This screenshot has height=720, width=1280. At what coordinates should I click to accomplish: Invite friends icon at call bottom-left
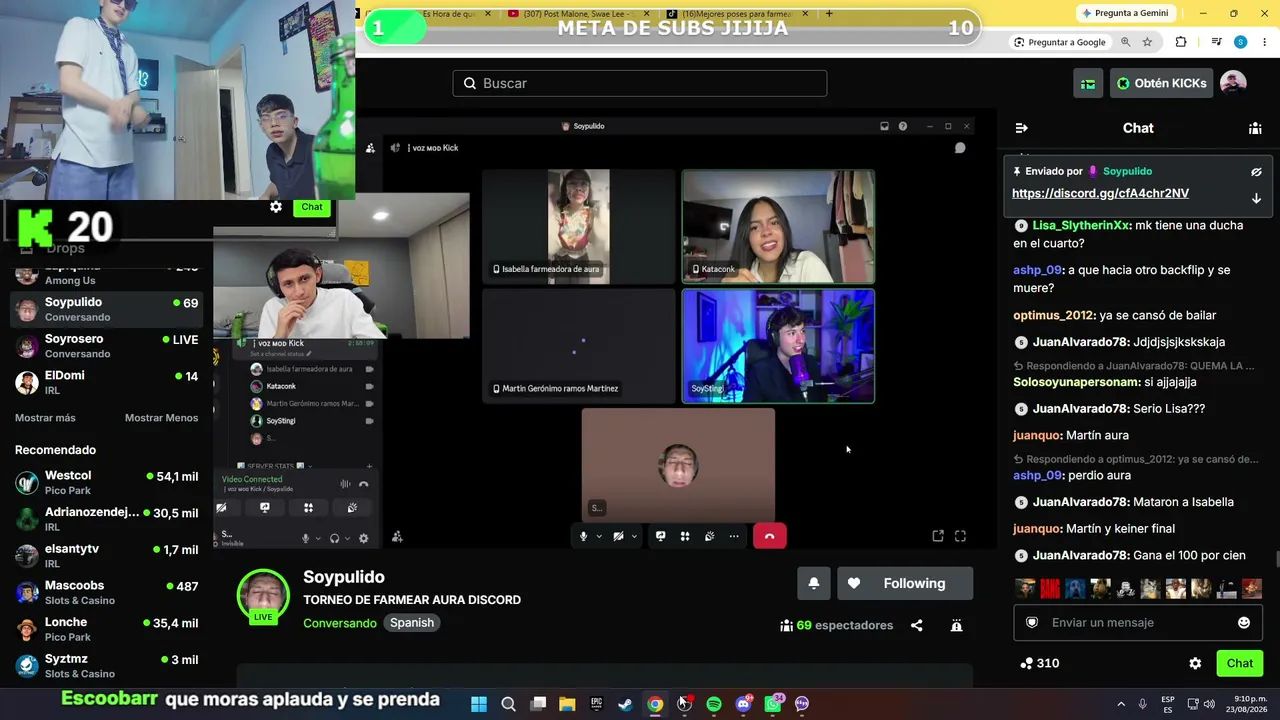coord(397,536)
